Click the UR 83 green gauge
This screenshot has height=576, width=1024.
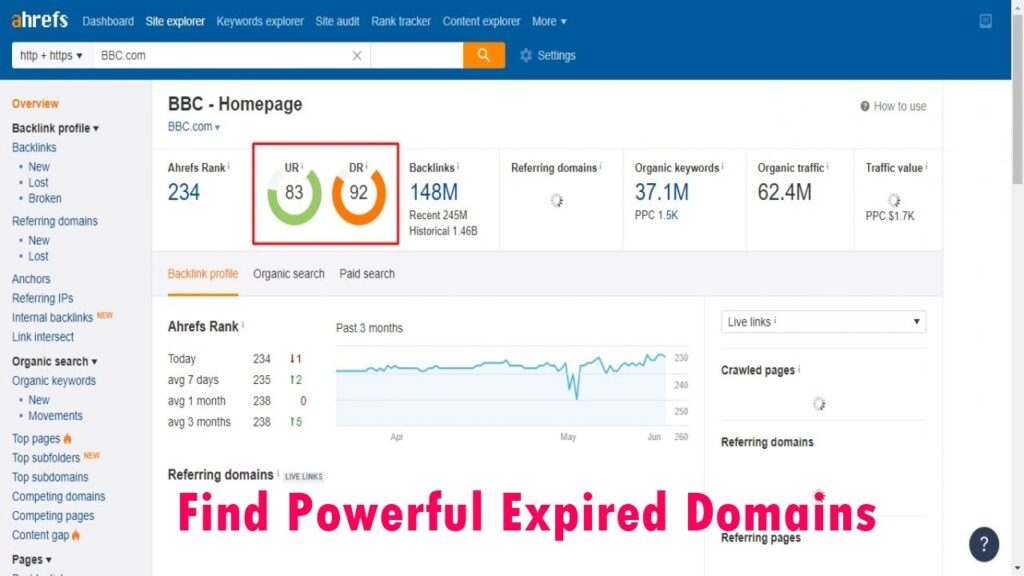tap(294, 195)
